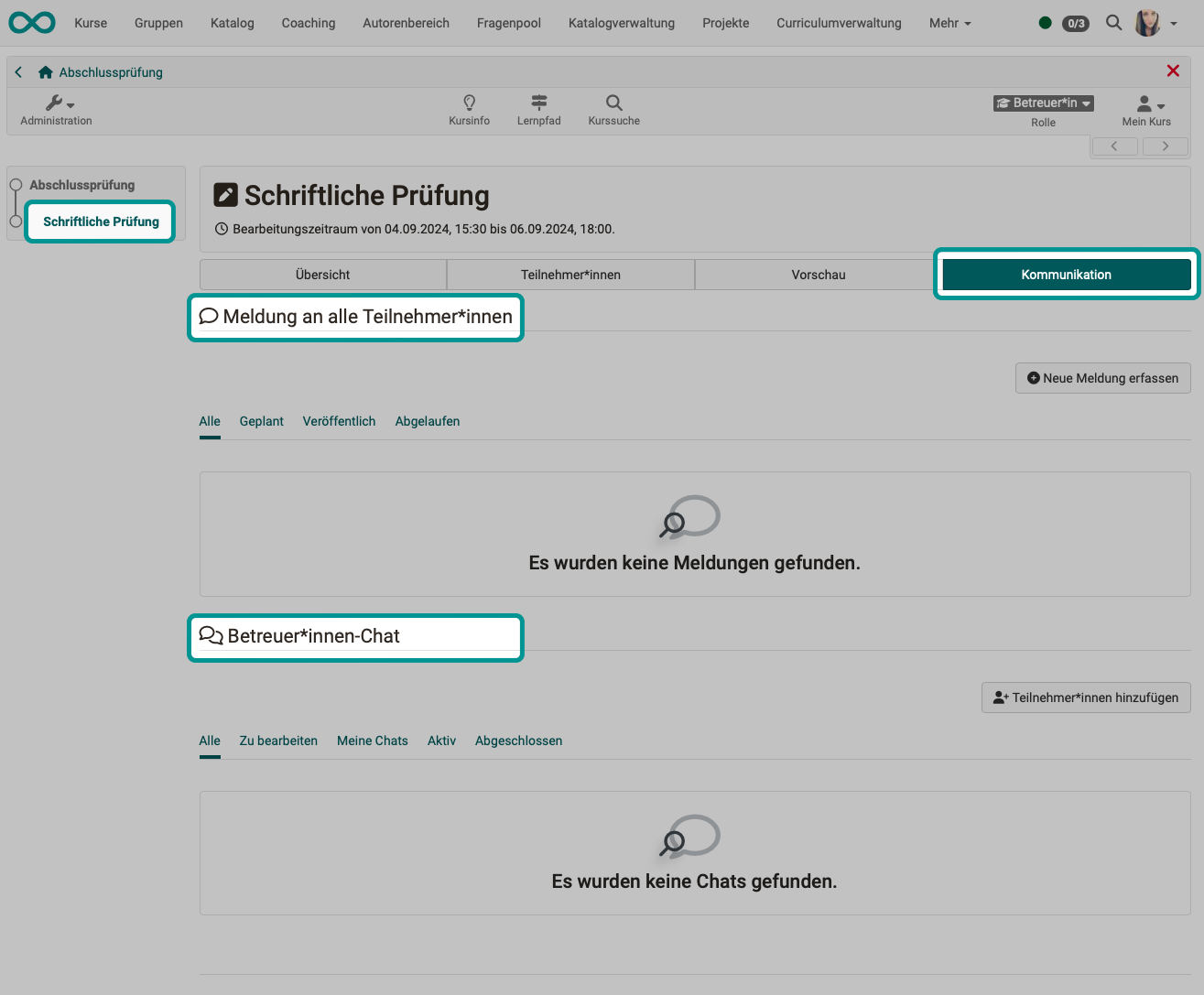Image resolution: width=1204 pixels, height=995 pixels.
Task: Open the Mein Kurs dropdown
Action: pyautogui.click(x=1148, y=104)
